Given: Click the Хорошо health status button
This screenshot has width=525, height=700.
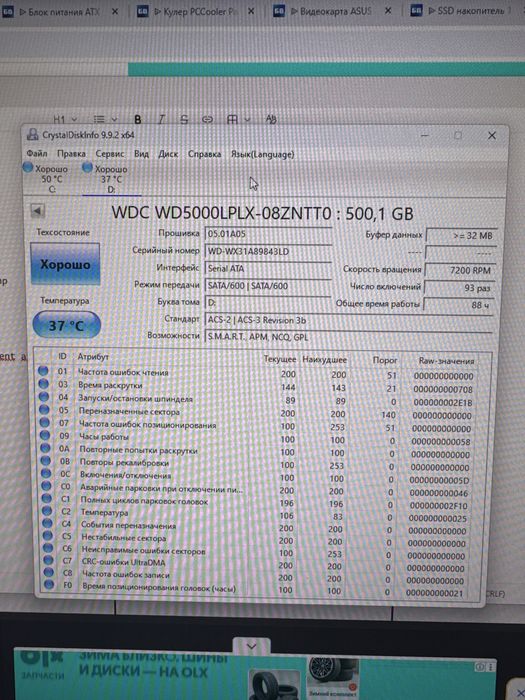Looking at the screenshot, I should coord(65,264).
